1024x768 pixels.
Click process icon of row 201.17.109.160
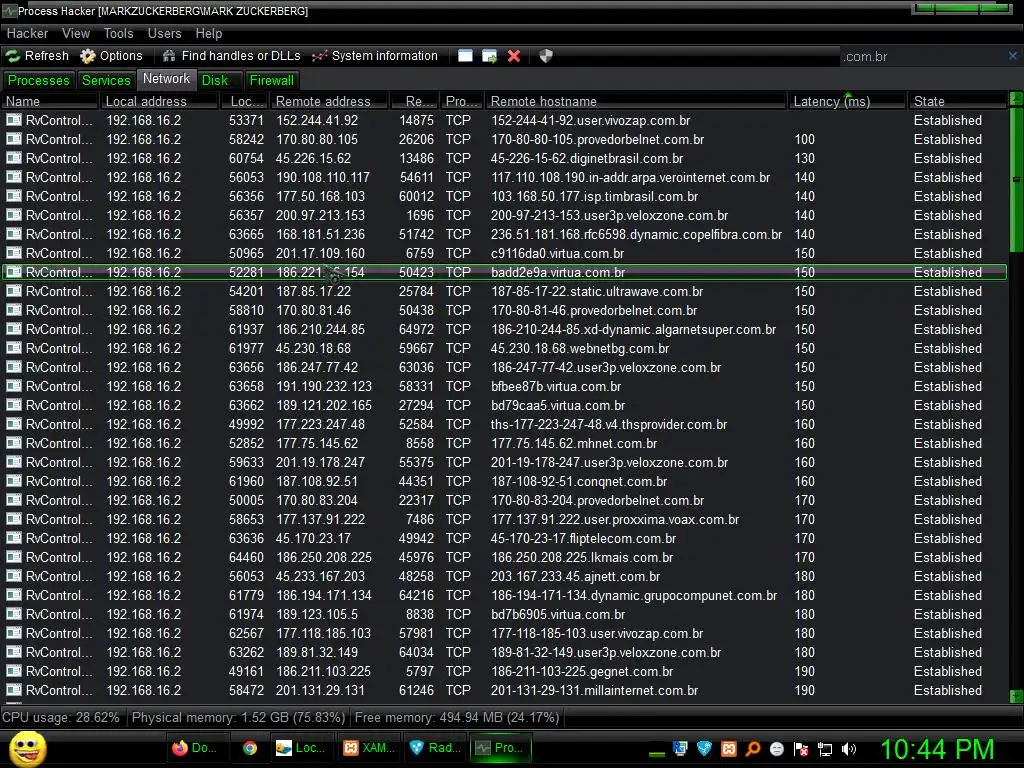click(14, 253)
